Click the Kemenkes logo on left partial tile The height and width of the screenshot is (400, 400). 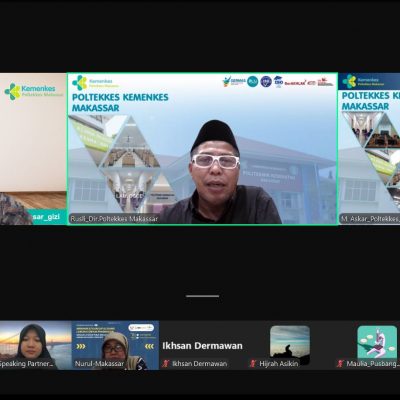(33, 91)
